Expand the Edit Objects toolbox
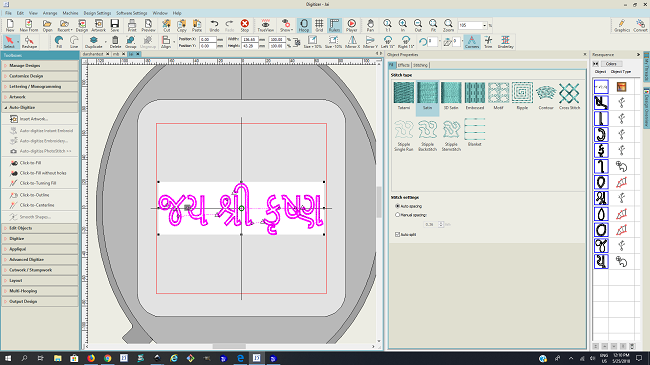Image resolution: width=650 pixels, height=365 pixels. [x=40, y=228]
